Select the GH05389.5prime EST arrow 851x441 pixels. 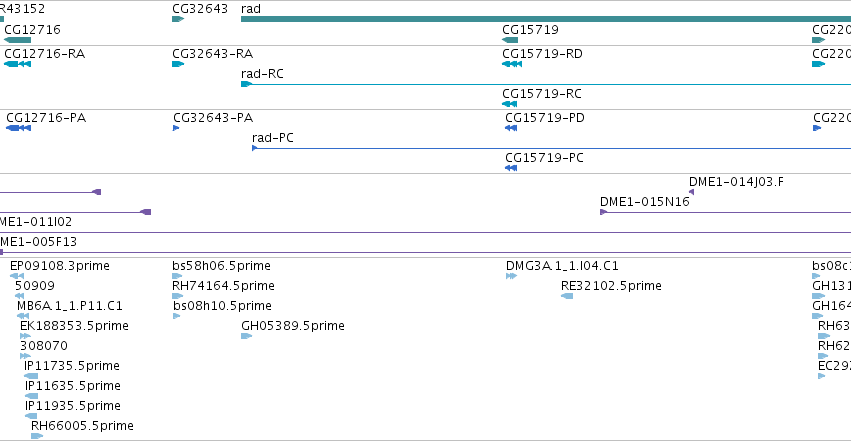coord(246,336)
